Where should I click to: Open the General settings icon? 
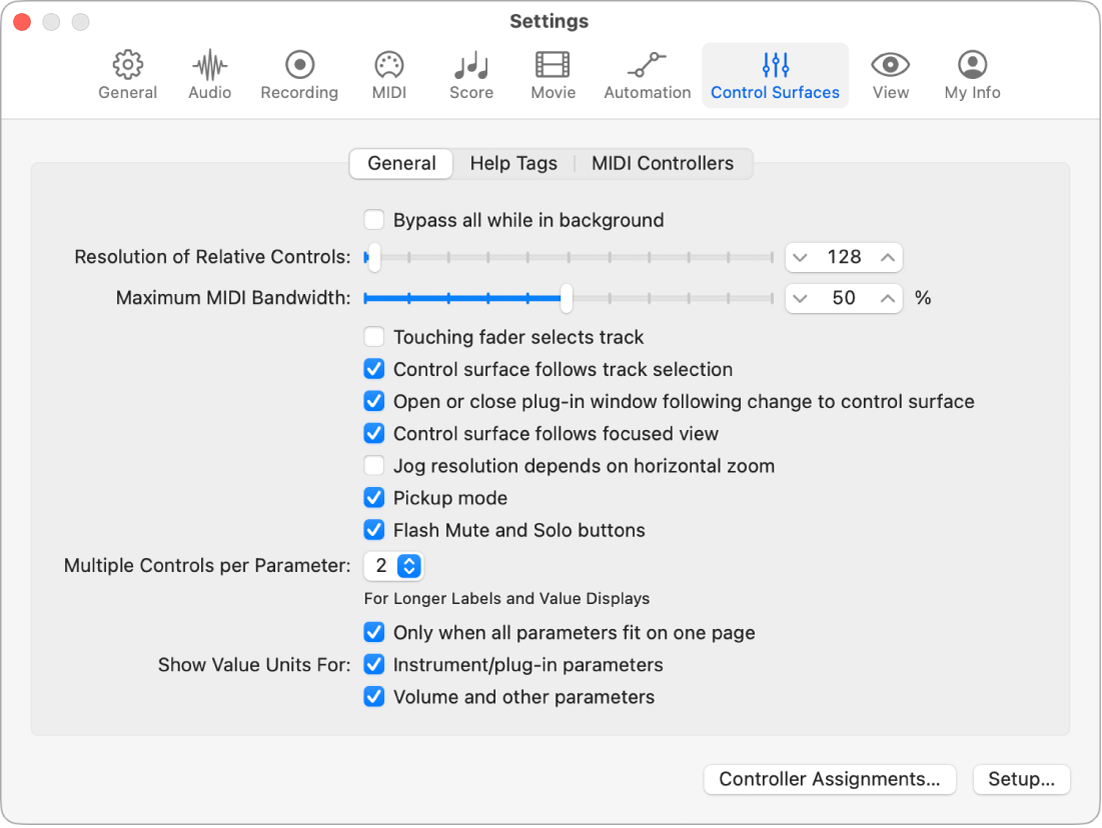coord(127,74)
